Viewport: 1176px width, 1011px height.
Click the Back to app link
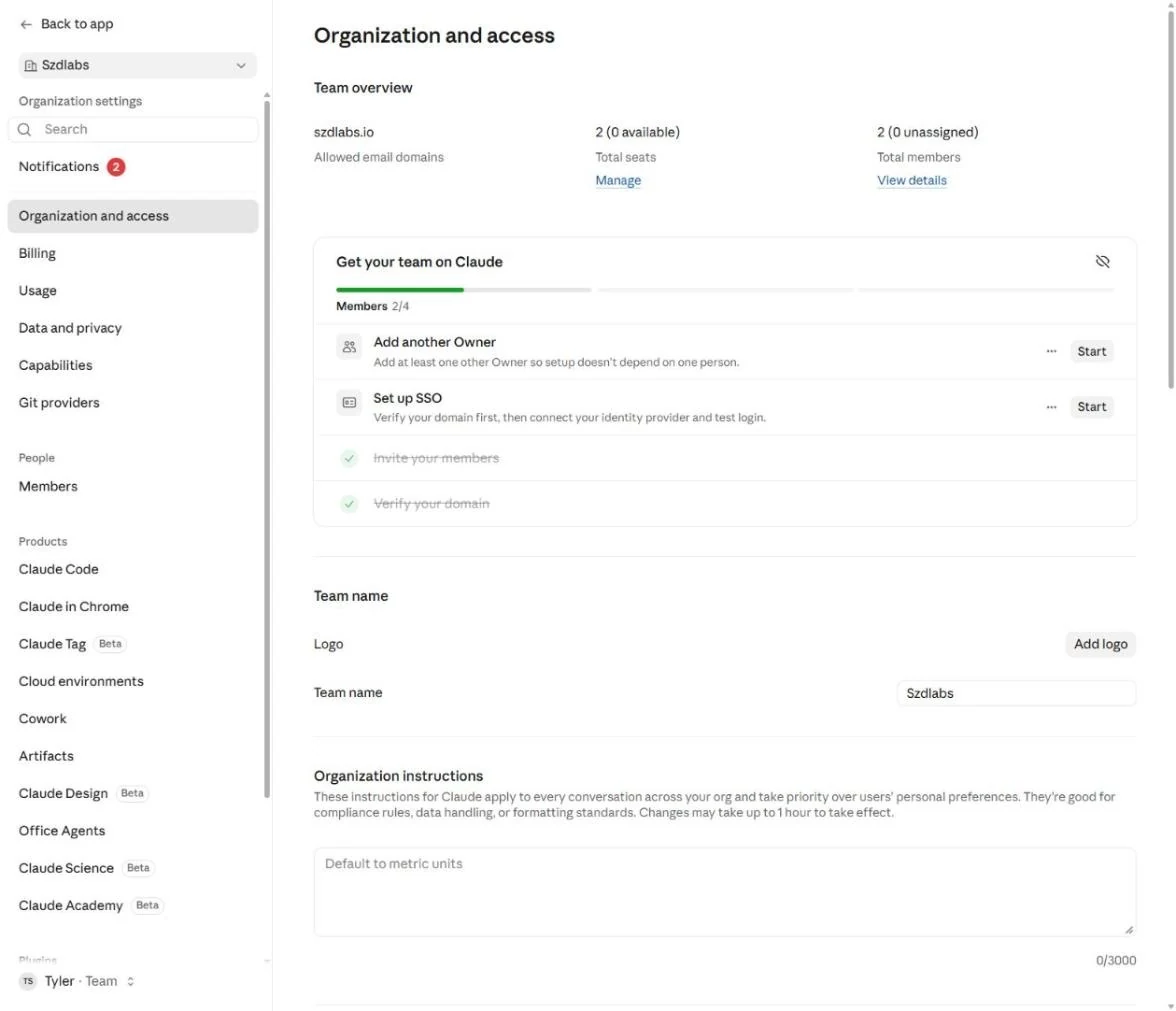[x=67, y=24]
